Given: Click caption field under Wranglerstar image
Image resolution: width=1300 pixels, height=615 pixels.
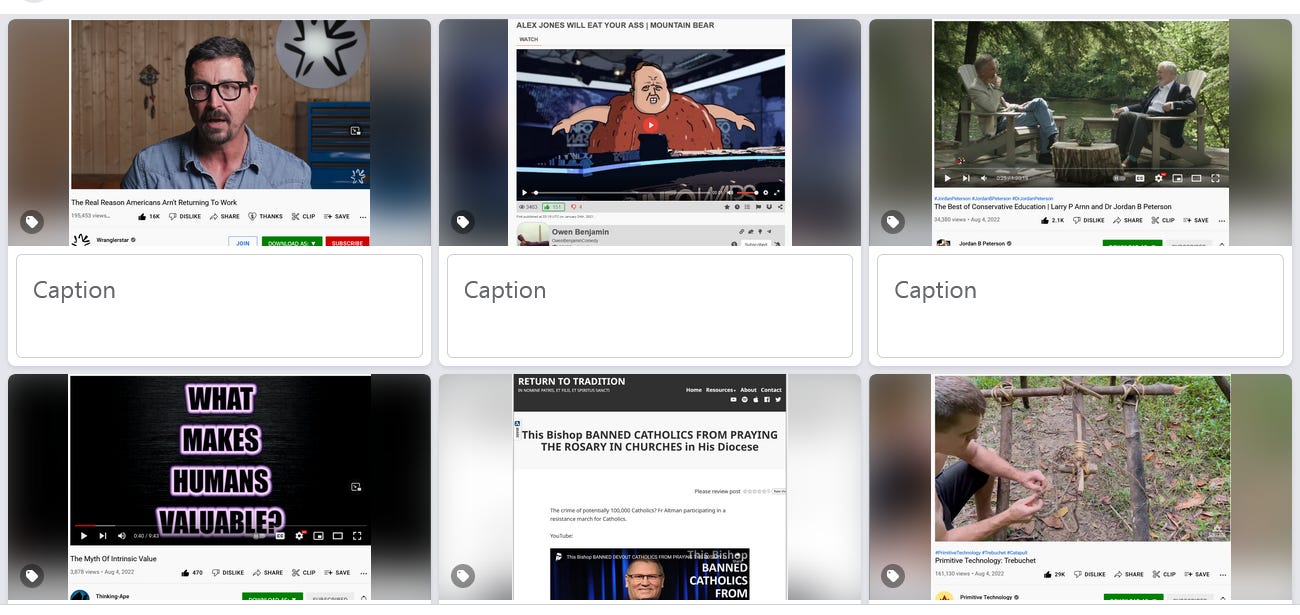Looking at the screenshot, I should [219, 306].
